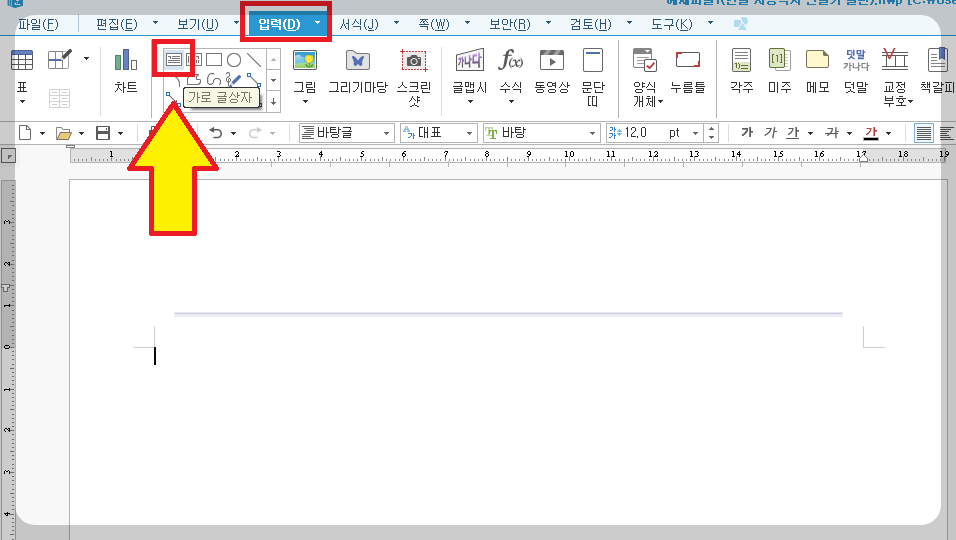Toggle strikethrough 가 formatting

(x=832, y=132)
